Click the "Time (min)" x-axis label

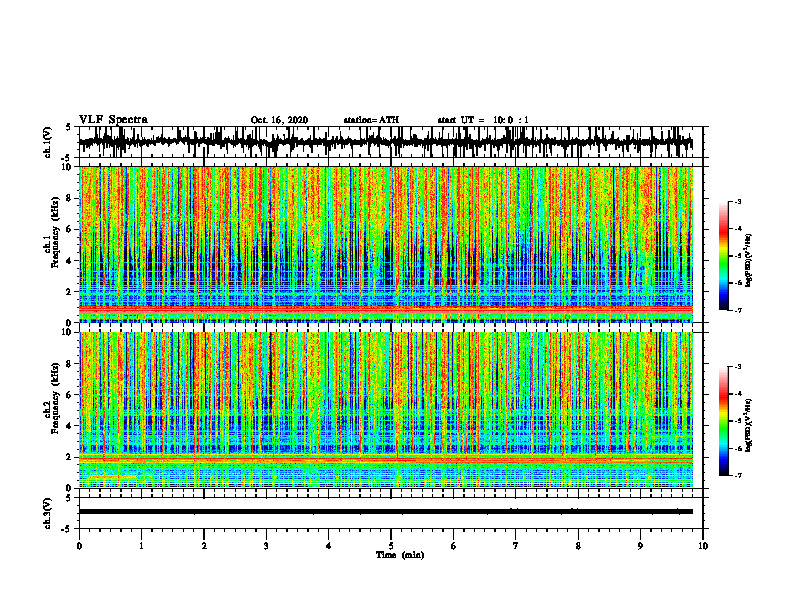[400, 555]
